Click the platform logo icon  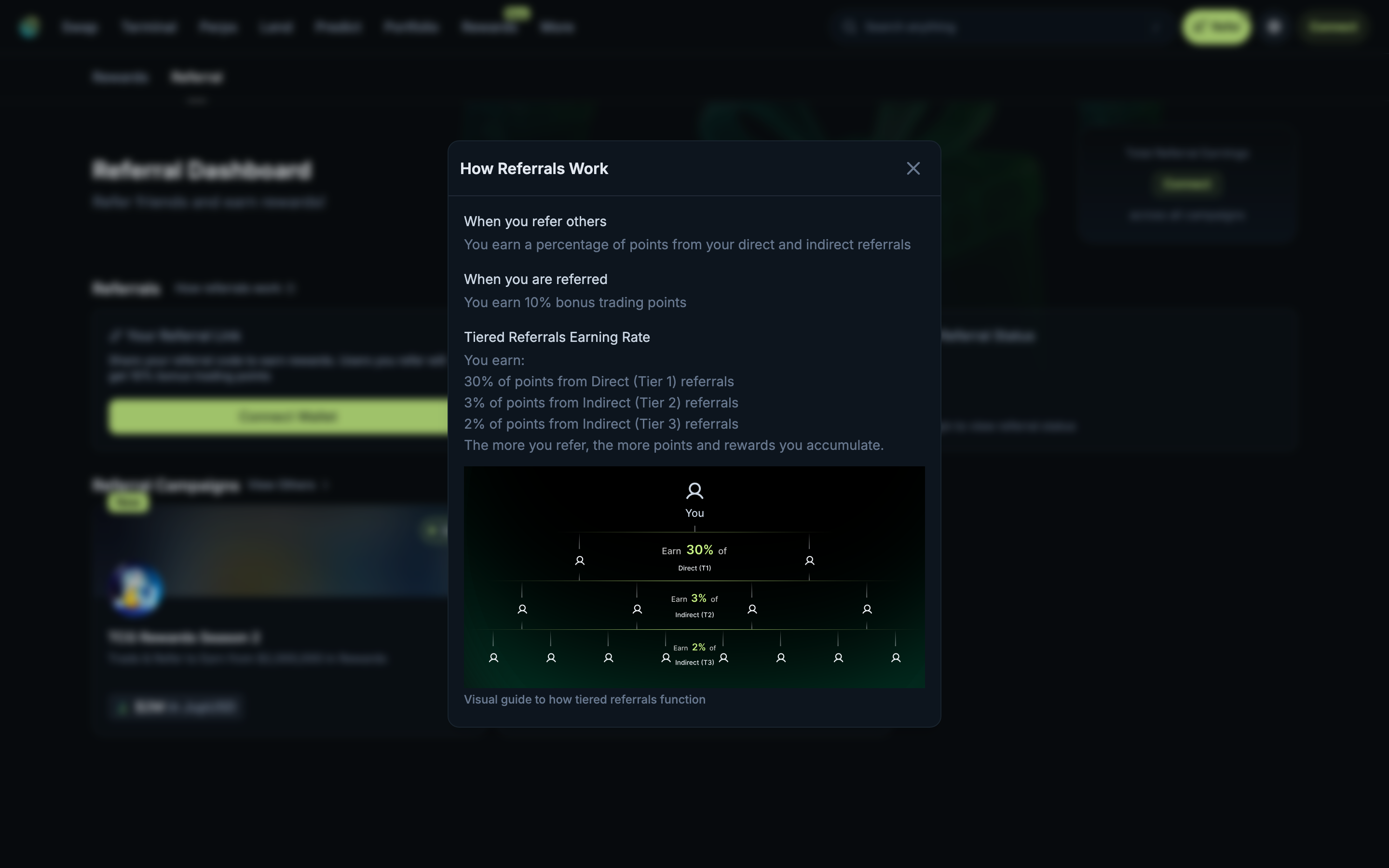(29, 27)
